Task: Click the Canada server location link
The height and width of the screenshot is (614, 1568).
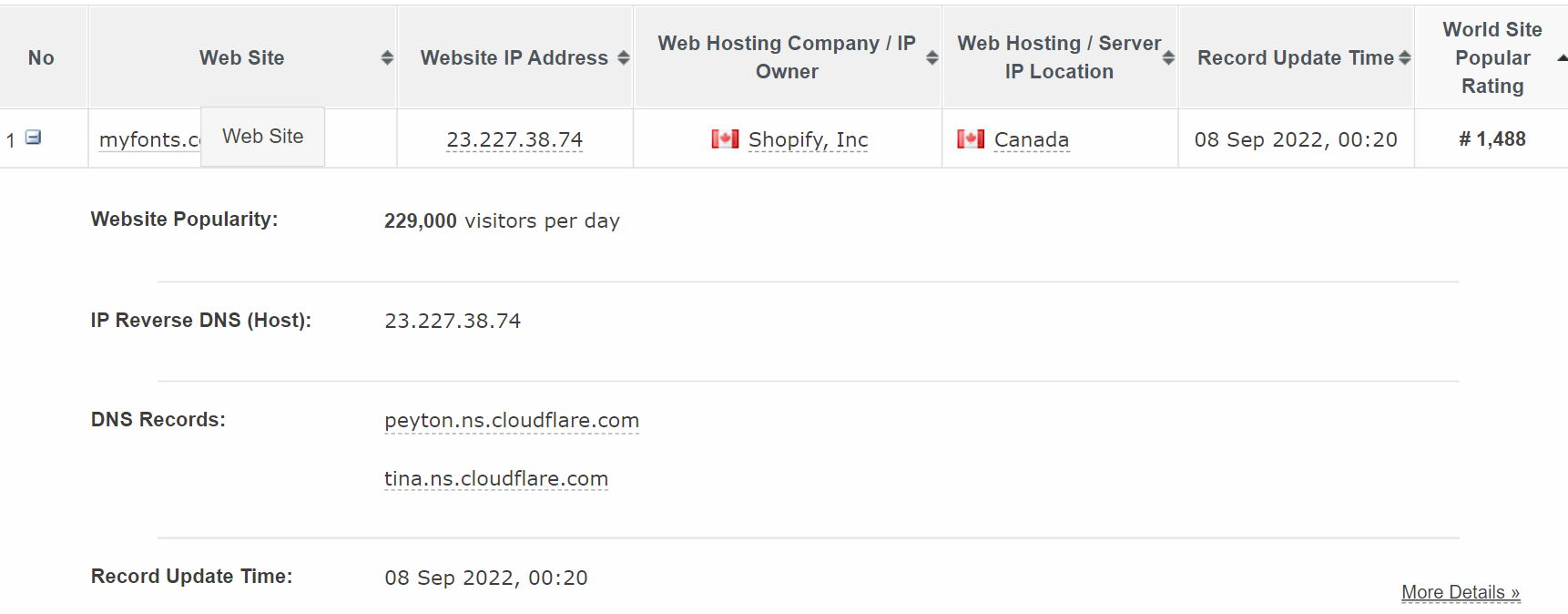Action: tap(1031, 138)
